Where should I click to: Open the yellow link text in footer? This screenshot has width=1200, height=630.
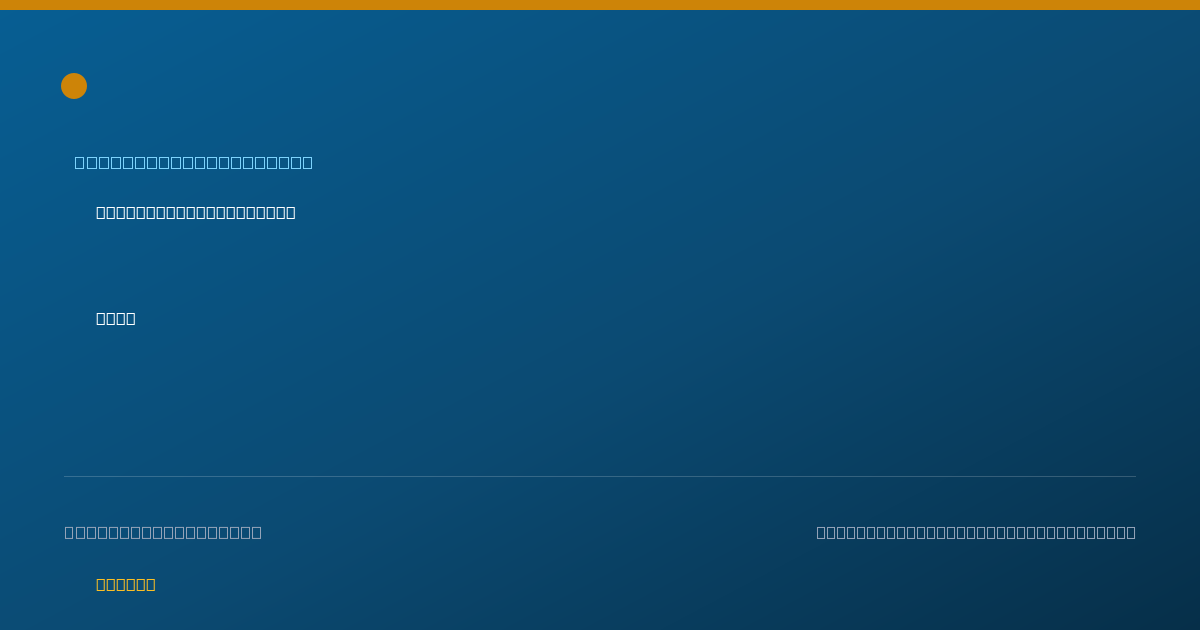[126, 584]
